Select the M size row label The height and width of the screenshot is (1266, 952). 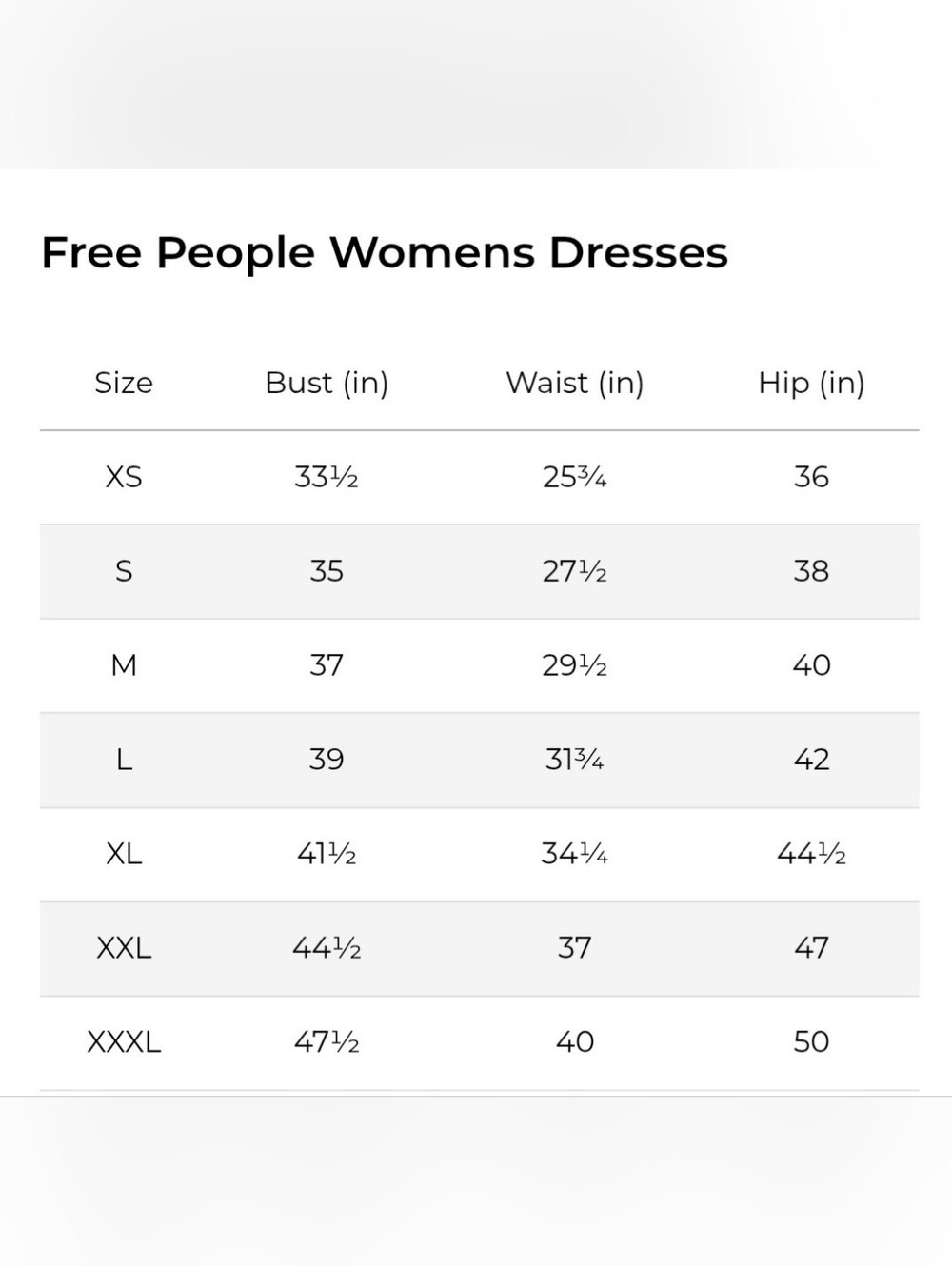tap(124, 665)
